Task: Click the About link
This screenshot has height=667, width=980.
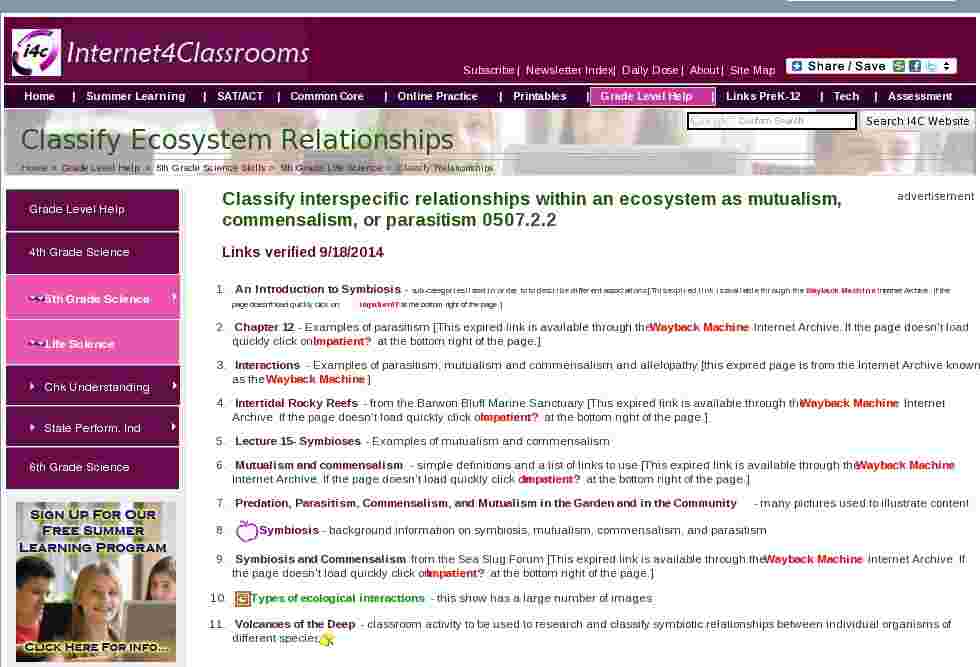Action: tap(704, 70)
